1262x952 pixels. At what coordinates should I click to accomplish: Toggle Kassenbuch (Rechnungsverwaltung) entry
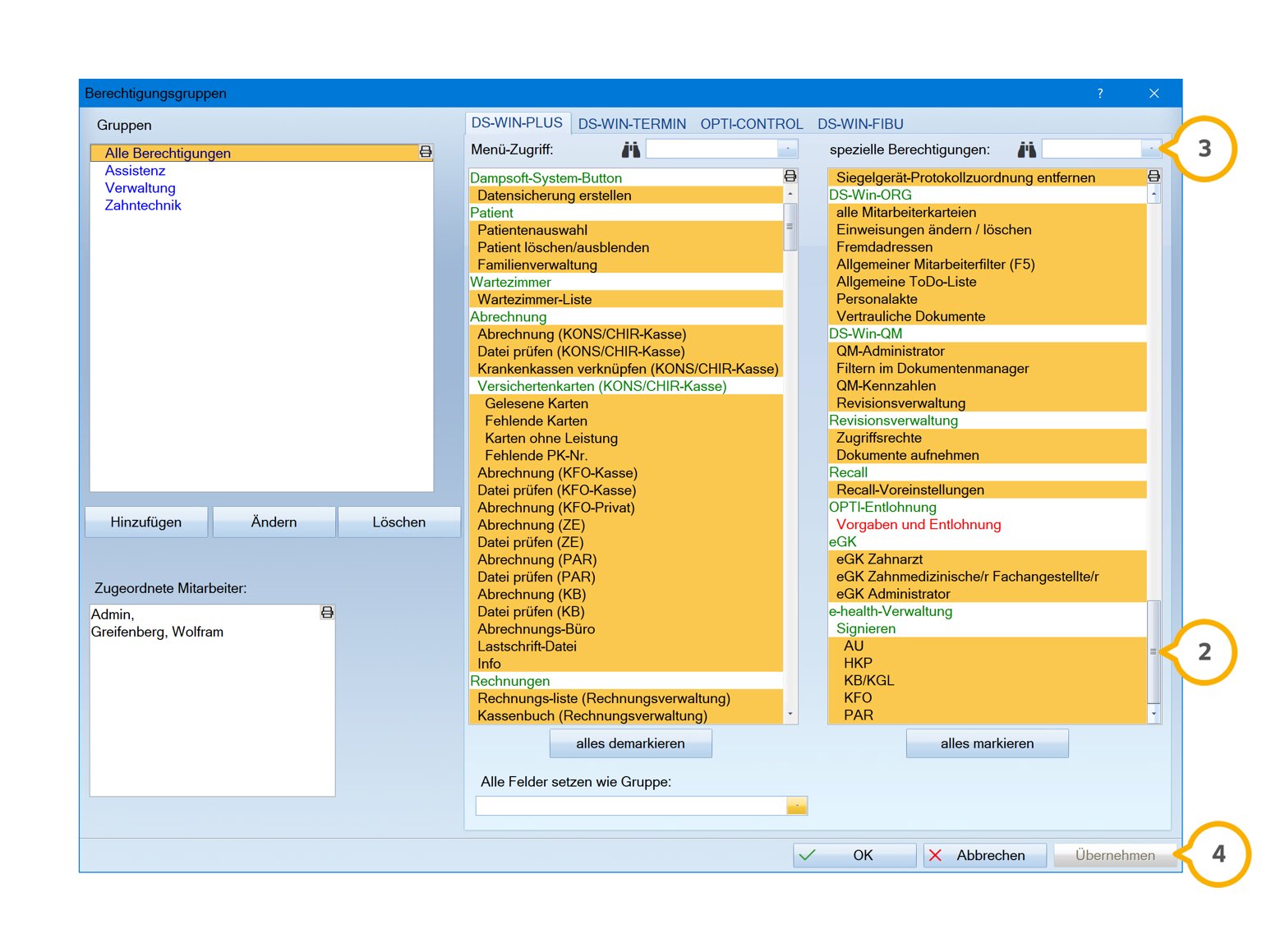(x=626, y=715)
